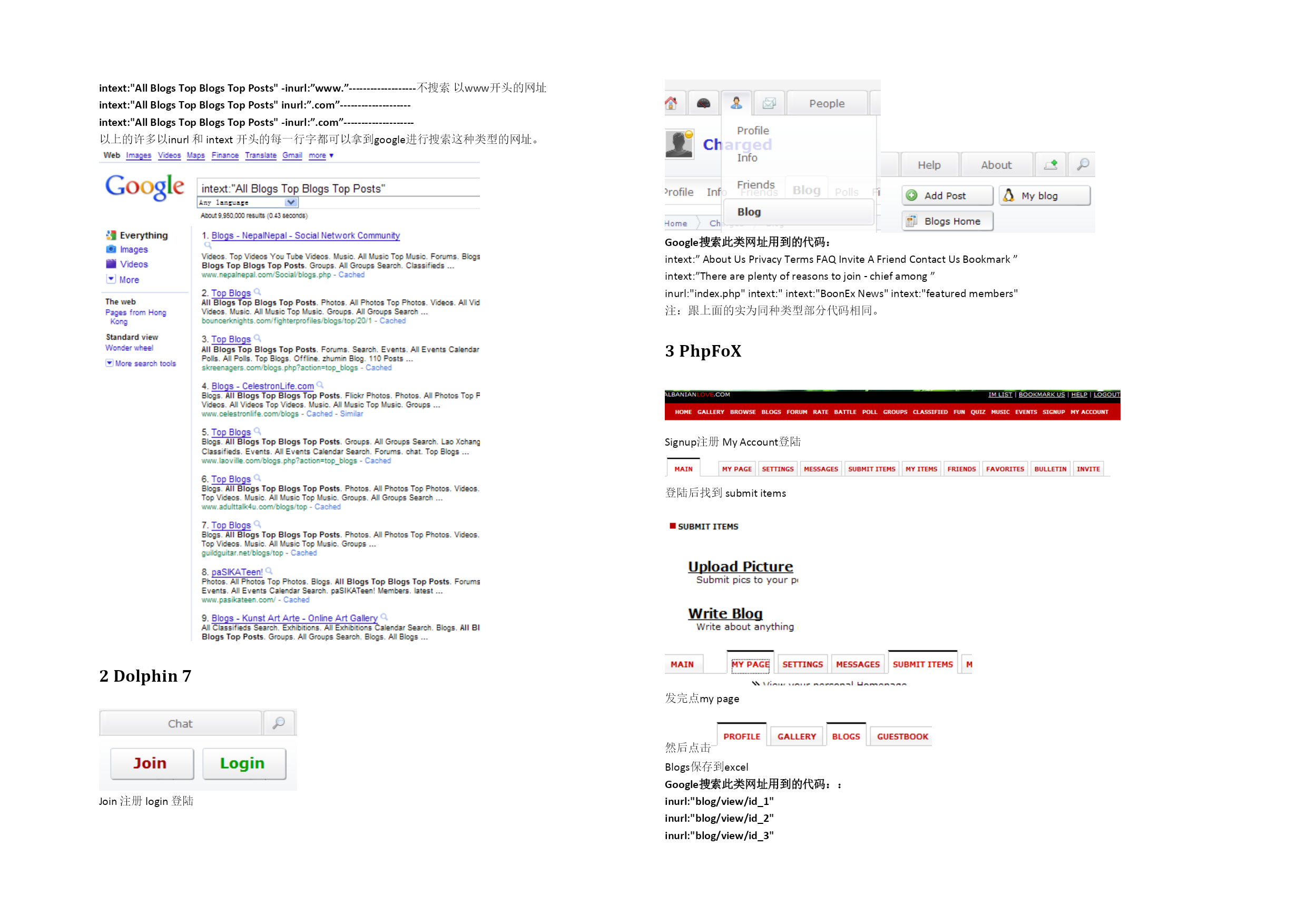
Task: Click preview magnifier beside laoville Top Blogs result
Action: coord(257,431)
